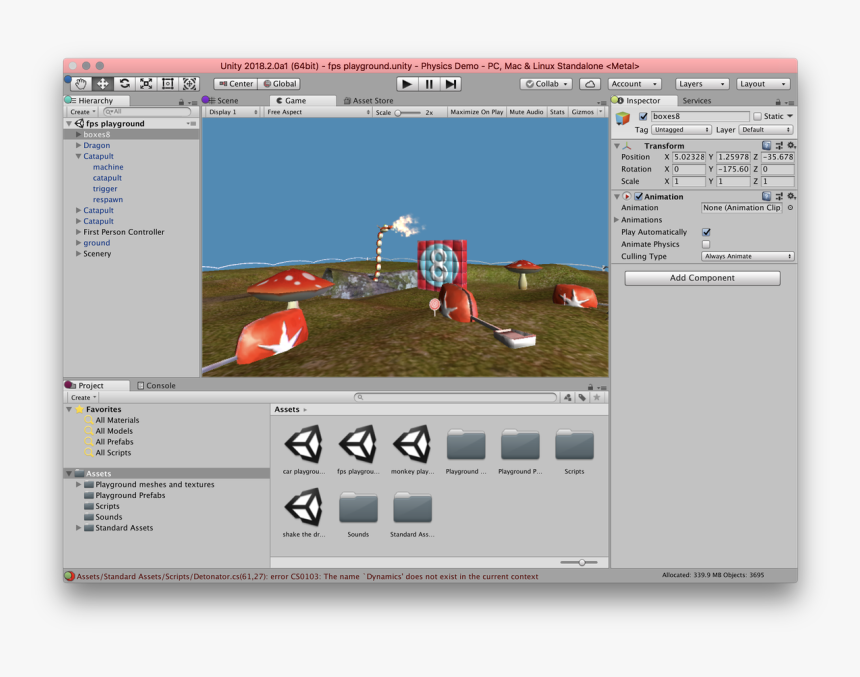The width and height of the screenshot is (860, 677).
Task: Toggle Maximize On Play
Action: pyautogui.click(x=476, y=112)
